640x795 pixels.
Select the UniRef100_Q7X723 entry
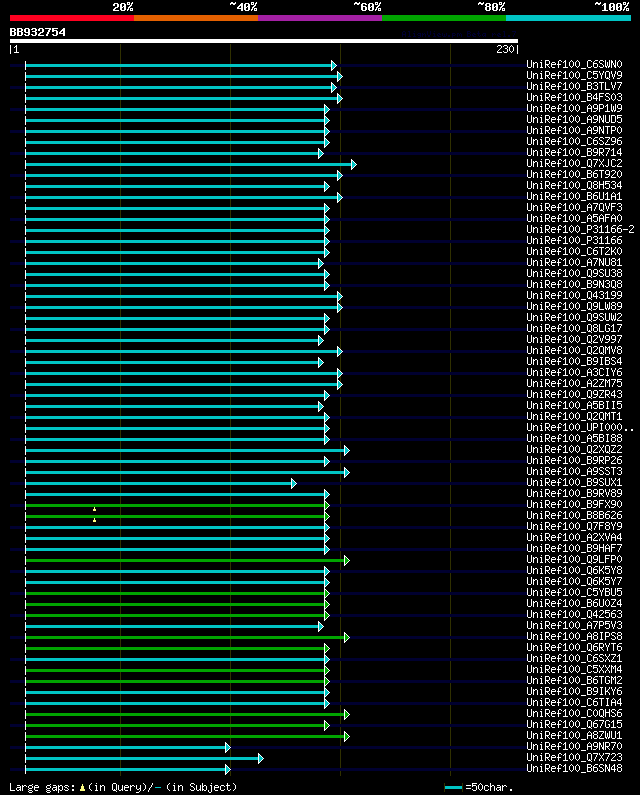[574, 757]
